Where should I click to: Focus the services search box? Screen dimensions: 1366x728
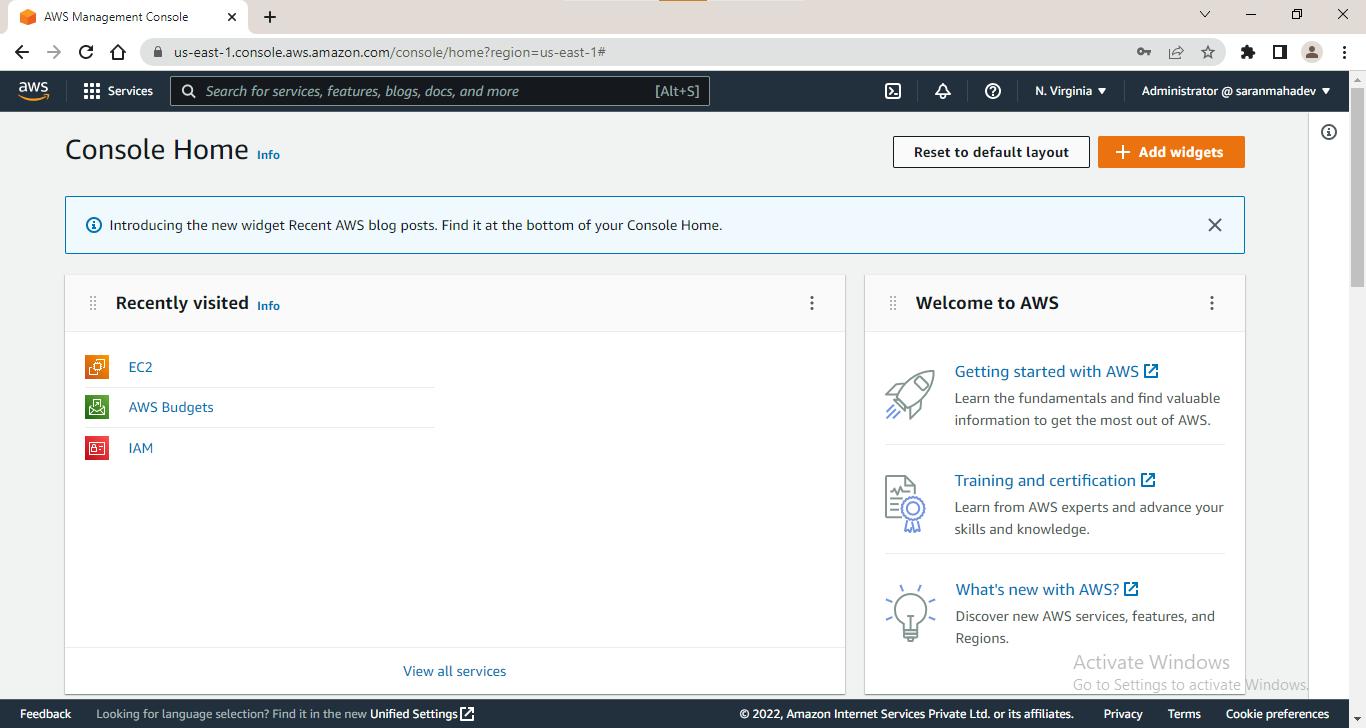(x=440, y=91)
